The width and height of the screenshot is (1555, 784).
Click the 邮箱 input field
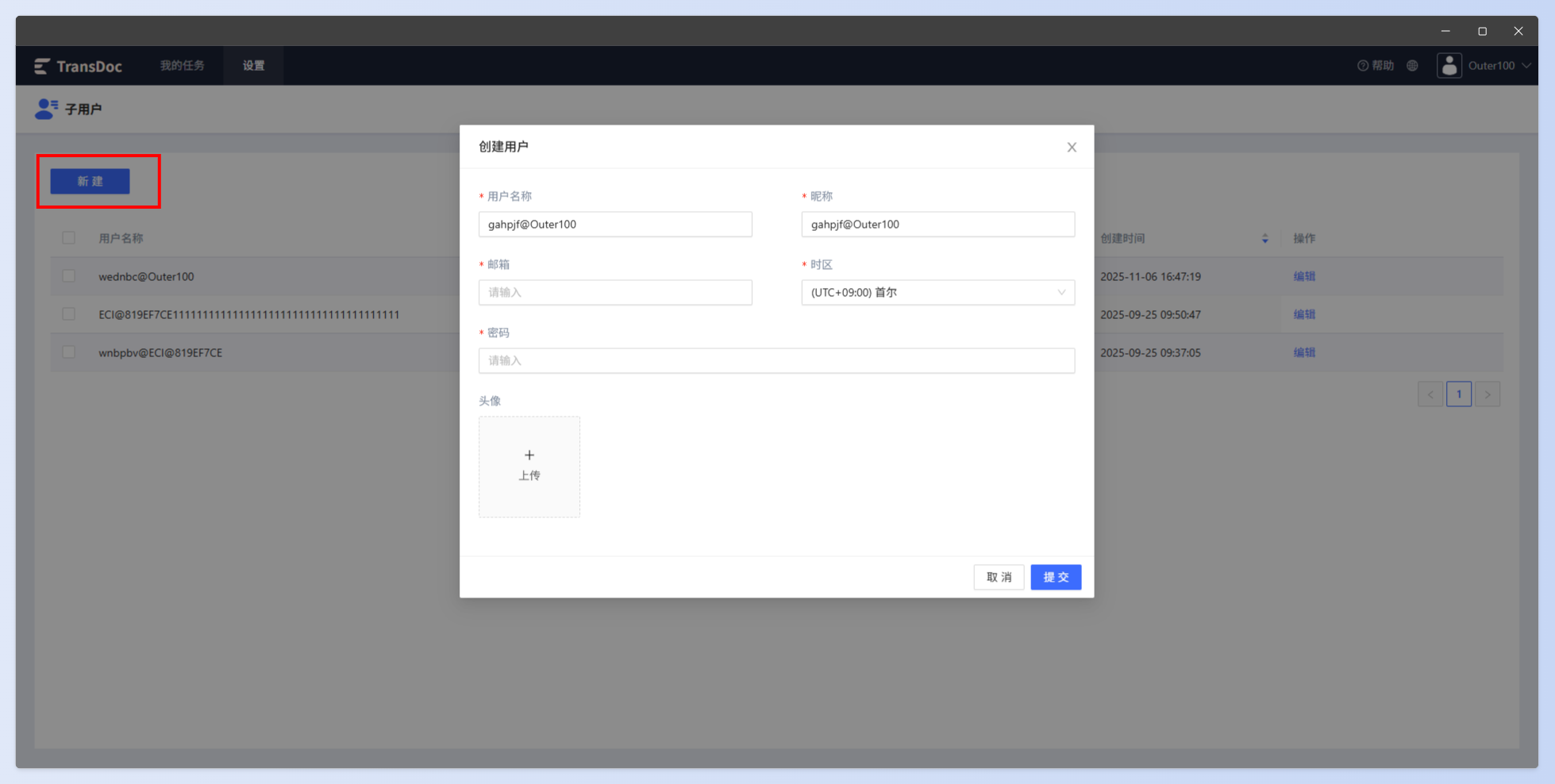click(615, 293)
